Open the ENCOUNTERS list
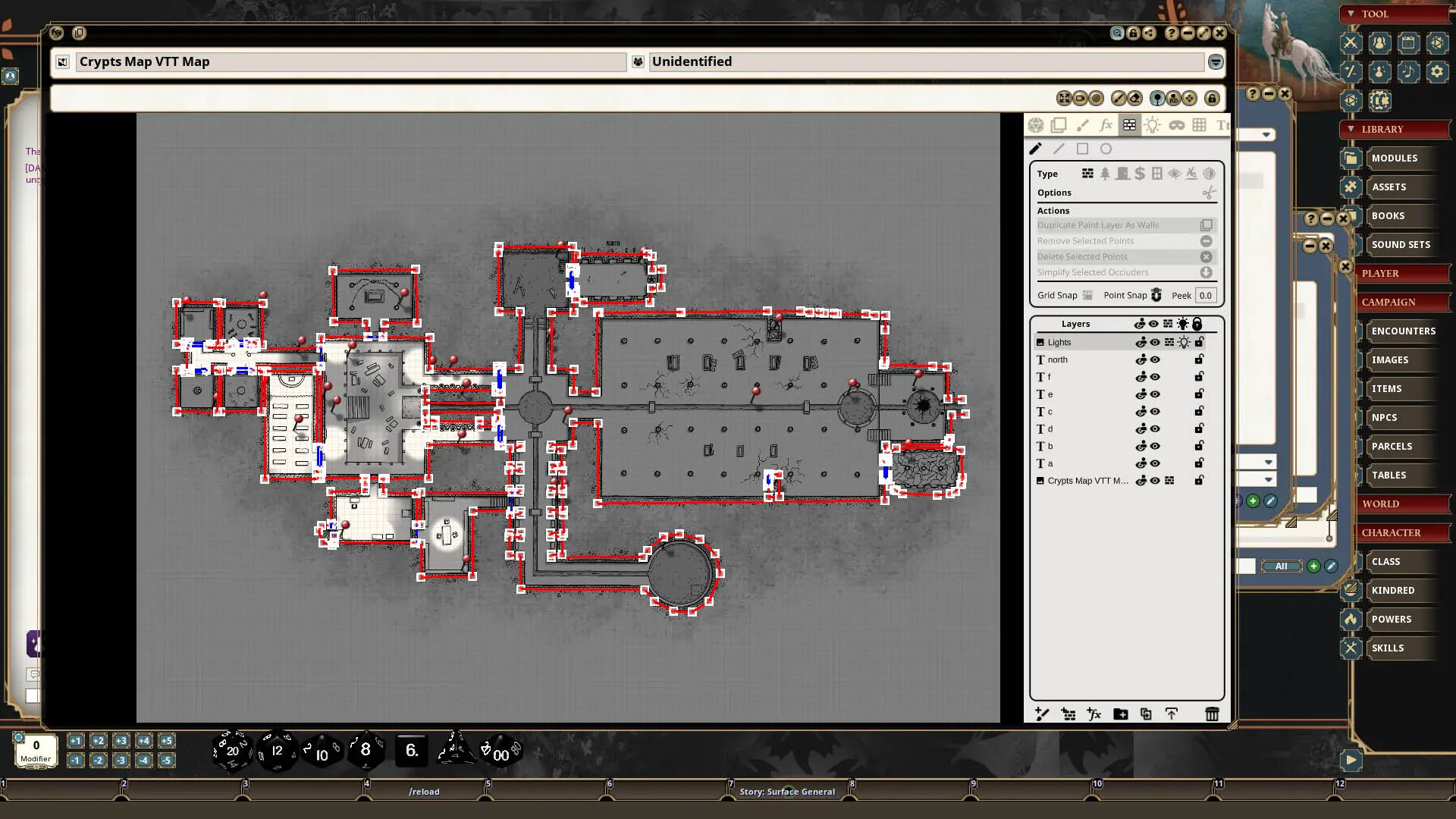The width and height of the screenshot is (1456, 819). pos(1403,331)
